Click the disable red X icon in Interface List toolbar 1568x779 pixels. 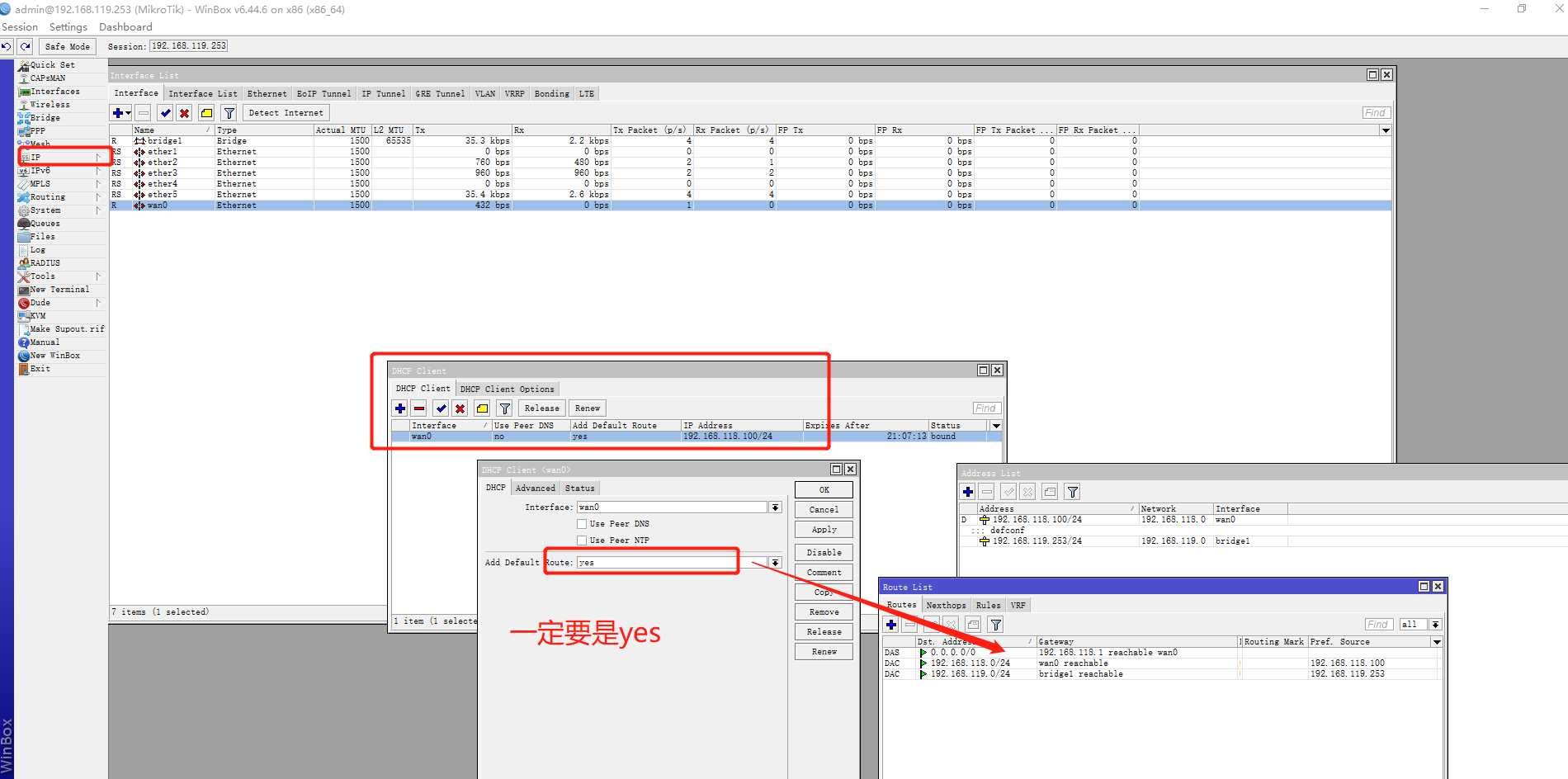click(x=185, y=113)
